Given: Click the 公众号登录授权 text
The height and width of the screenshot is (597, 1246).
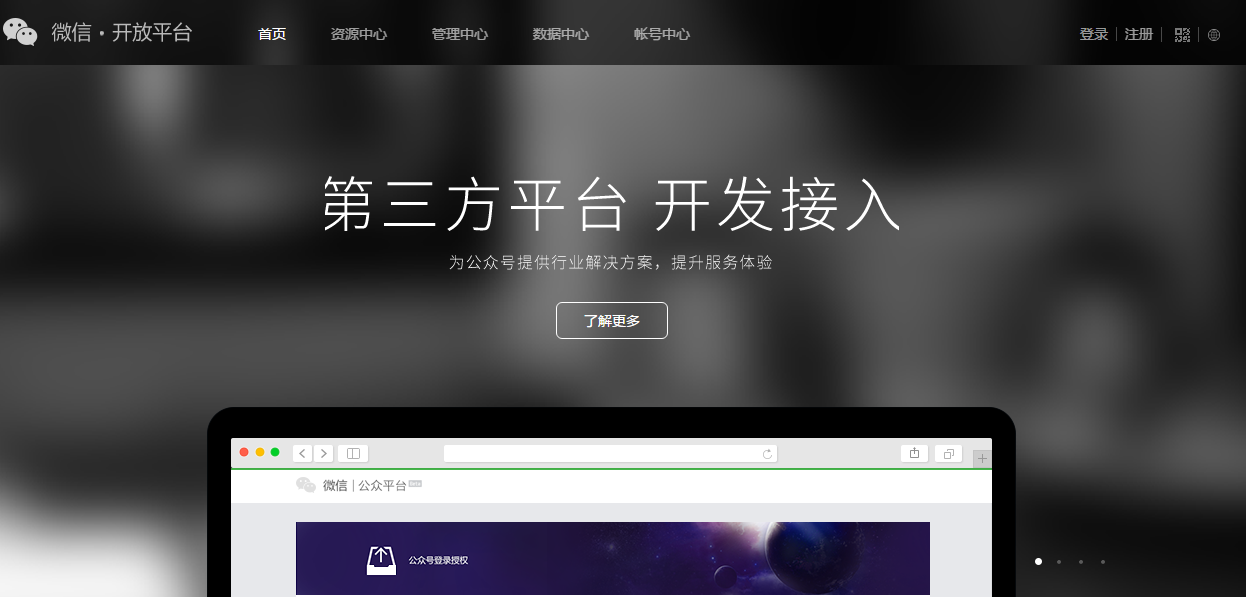Looking at the screenshot, I should pyautogui.click(x=438, y=560).
